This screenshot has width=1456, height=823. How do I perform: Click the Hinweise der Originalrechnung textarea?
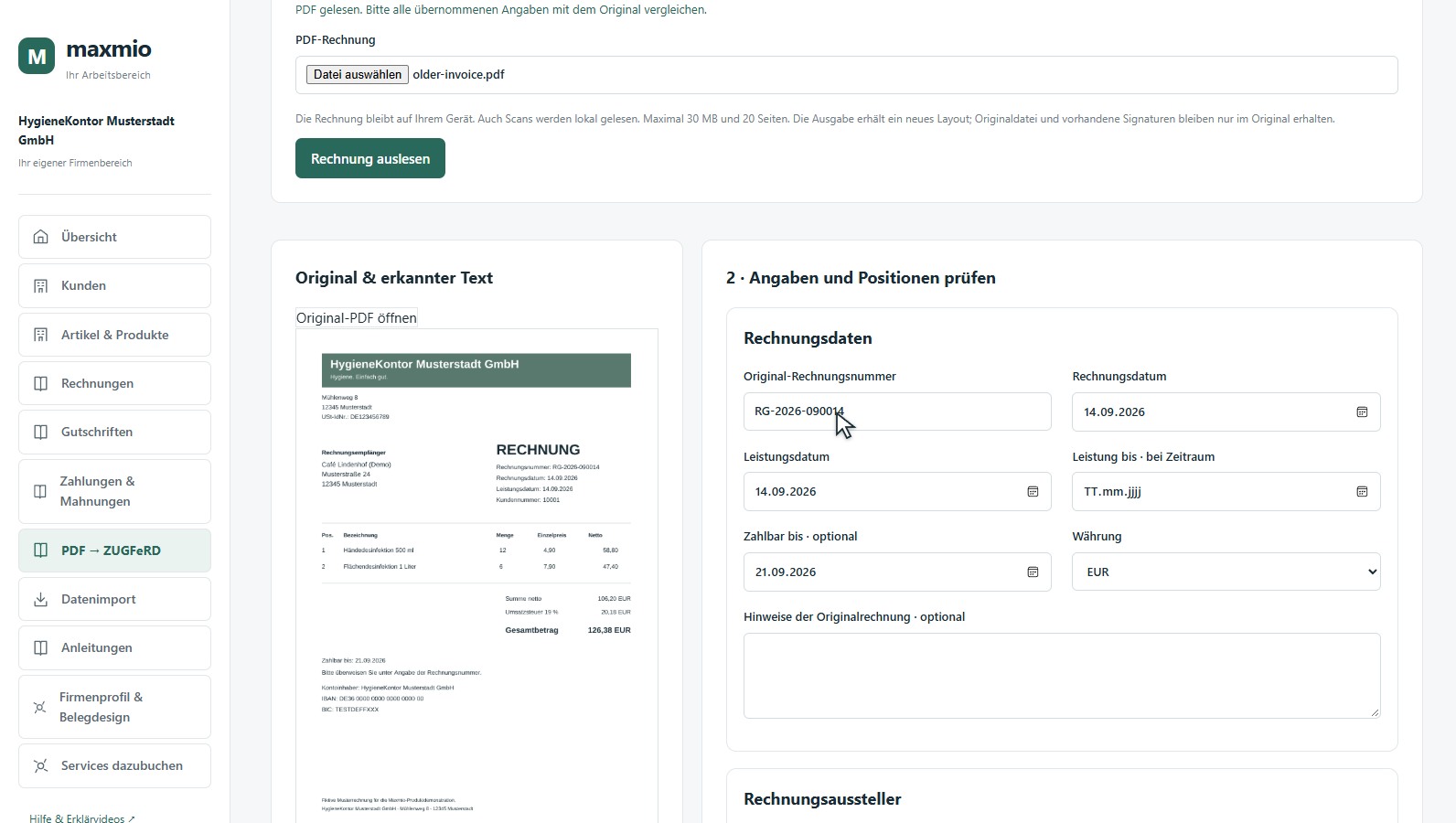click(1062, 676)
